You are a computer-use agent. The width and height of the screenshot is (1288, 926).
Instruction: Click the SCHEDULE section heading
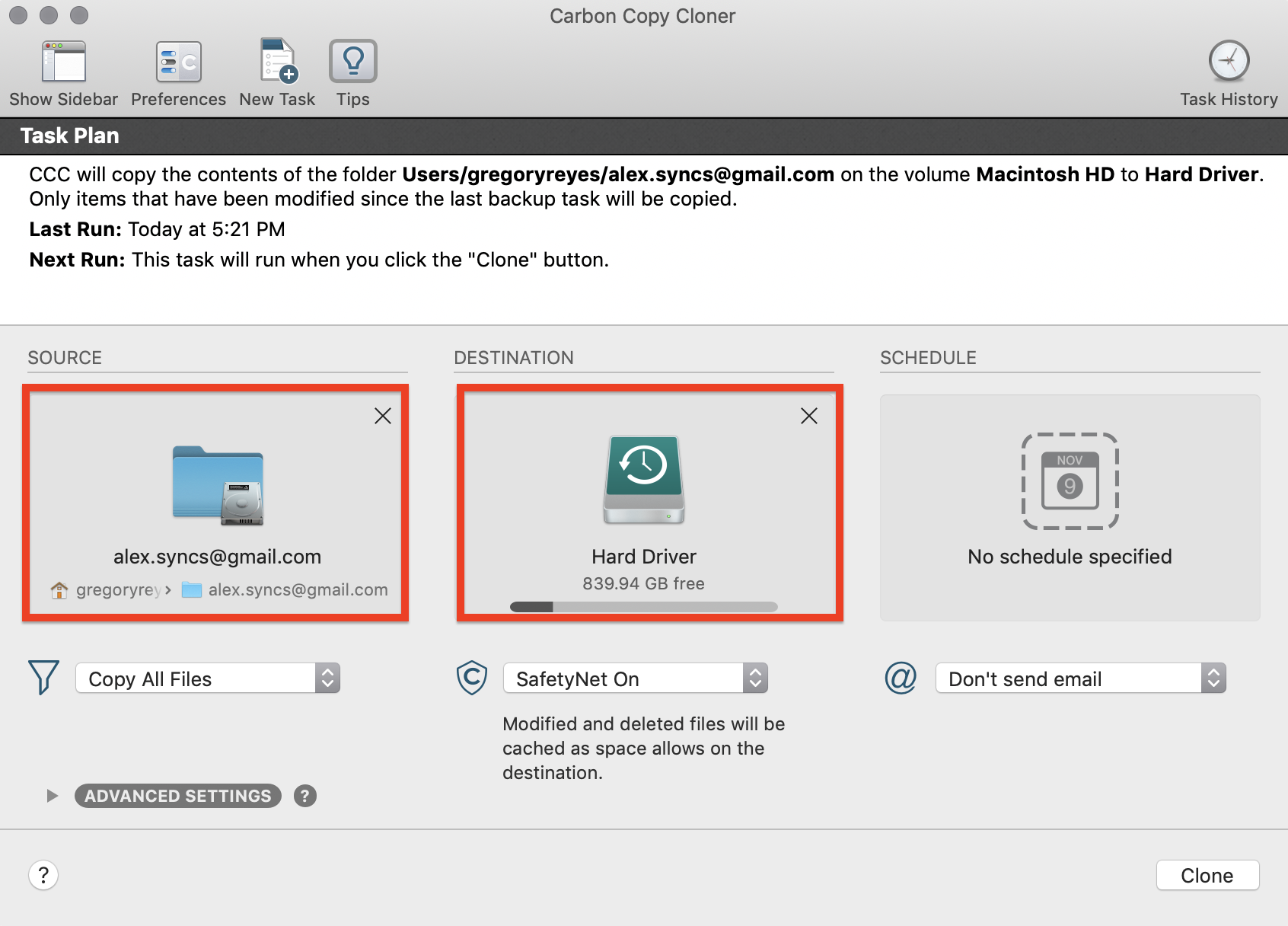928,358
